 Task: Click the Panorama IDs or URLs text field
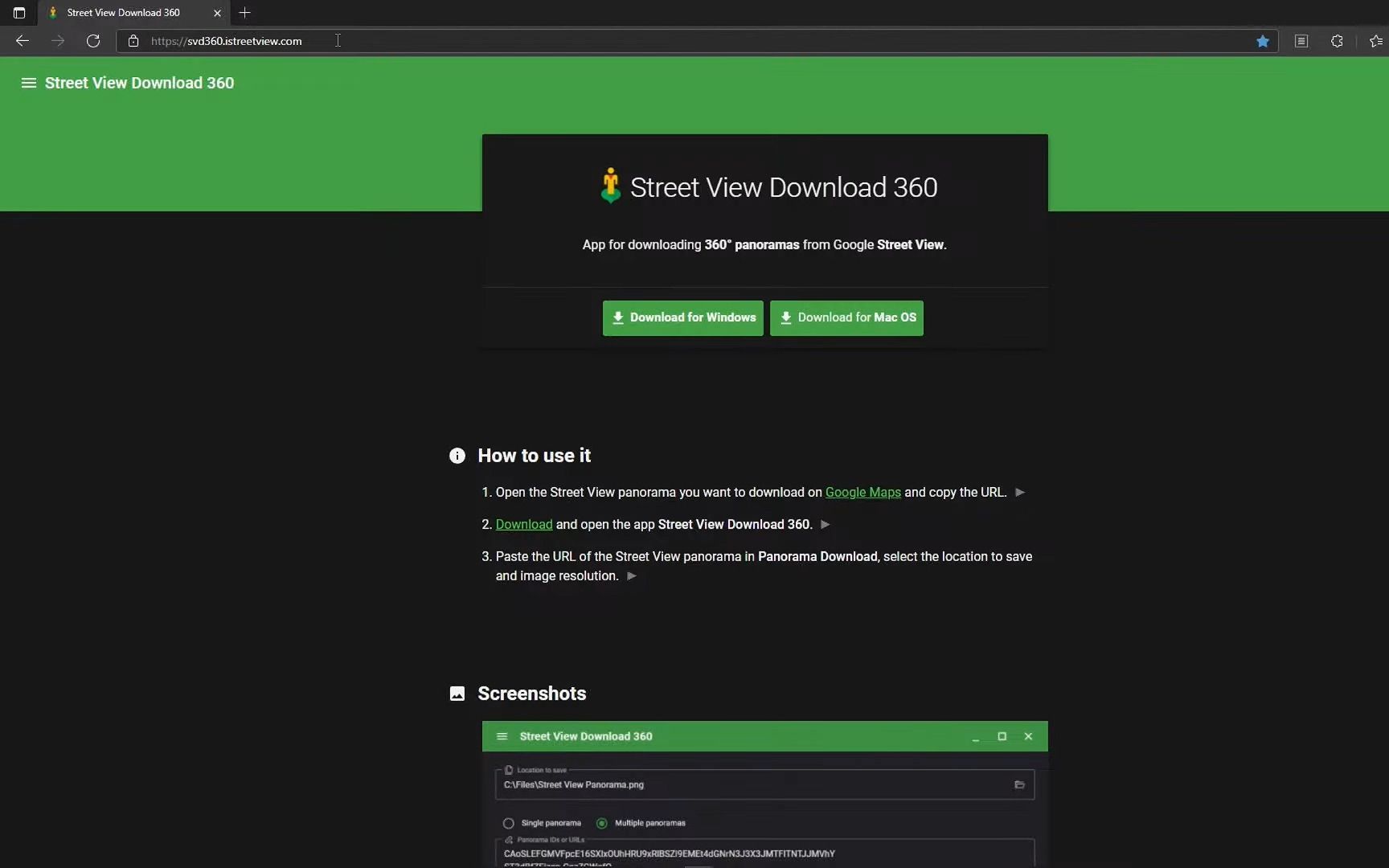[x=764, y=854]
